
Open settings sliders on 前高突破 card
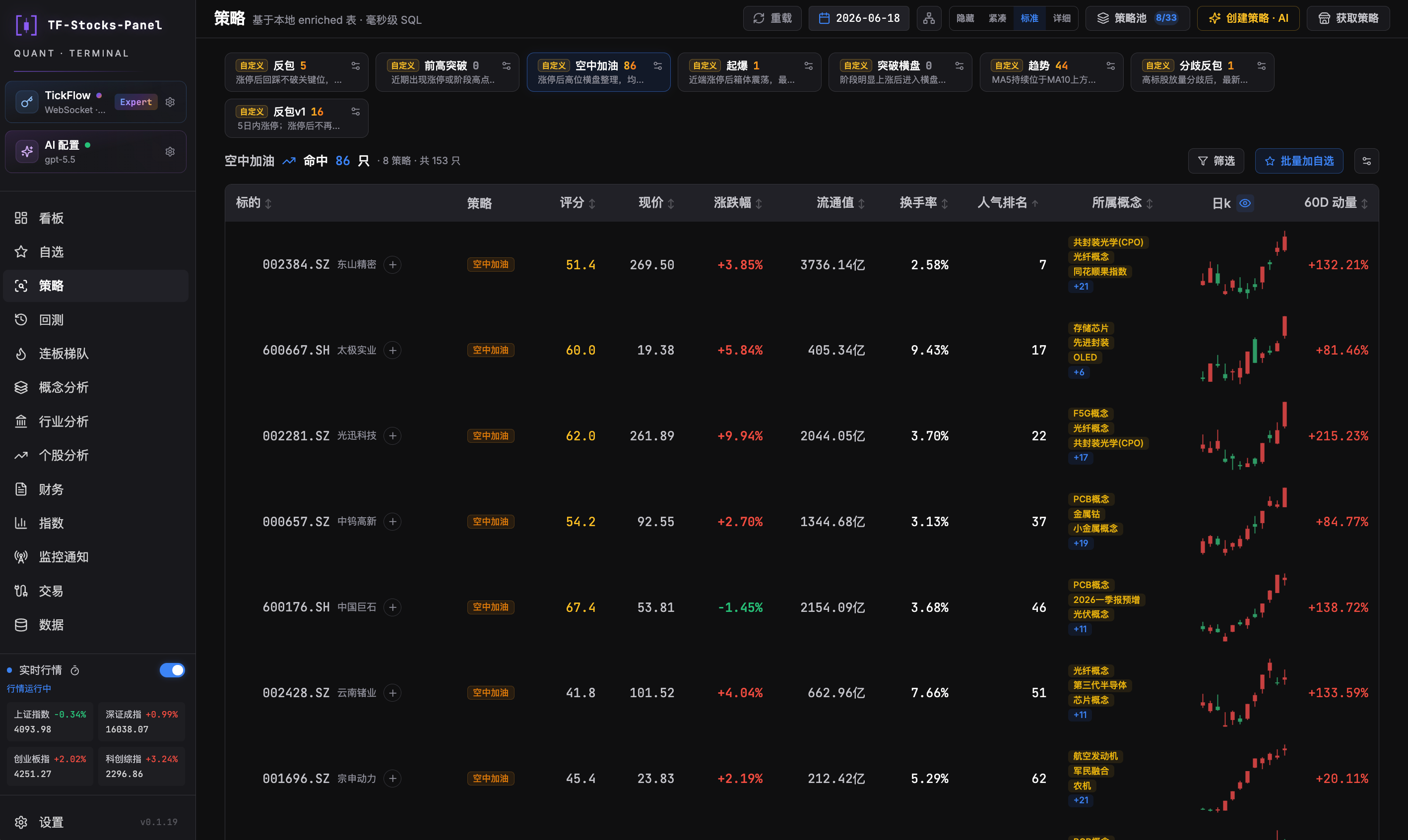click(x=506, y=65)
